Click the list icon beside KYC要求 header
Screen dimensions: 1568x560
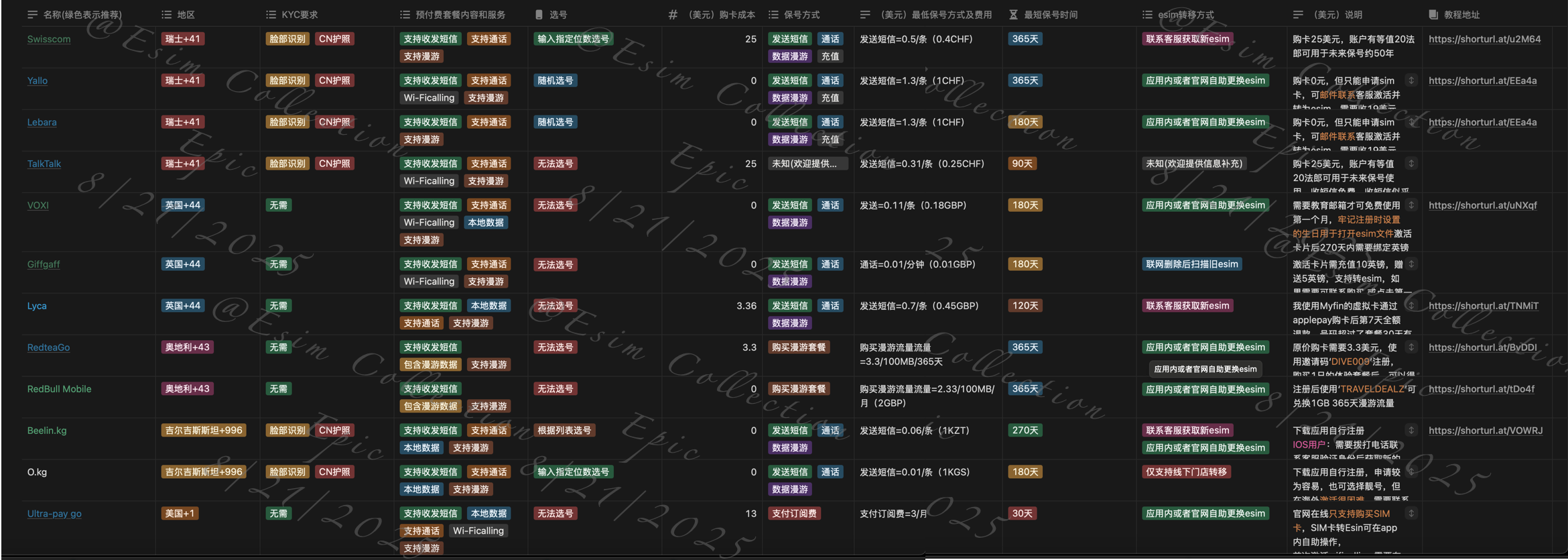point(271,15)
